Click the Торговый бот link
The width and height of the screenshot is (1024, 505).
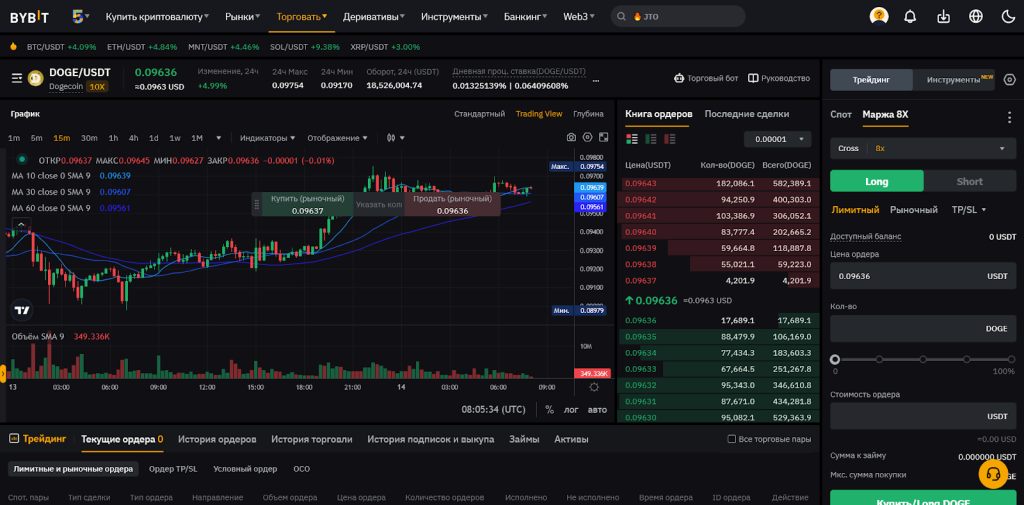point(706,78)
